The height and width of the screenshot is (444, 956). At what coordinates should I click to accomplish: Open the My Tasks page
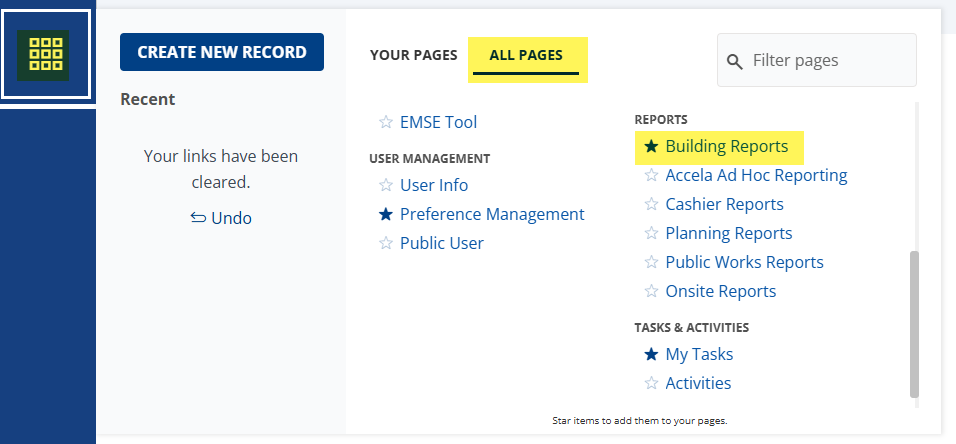coord(699,354)
